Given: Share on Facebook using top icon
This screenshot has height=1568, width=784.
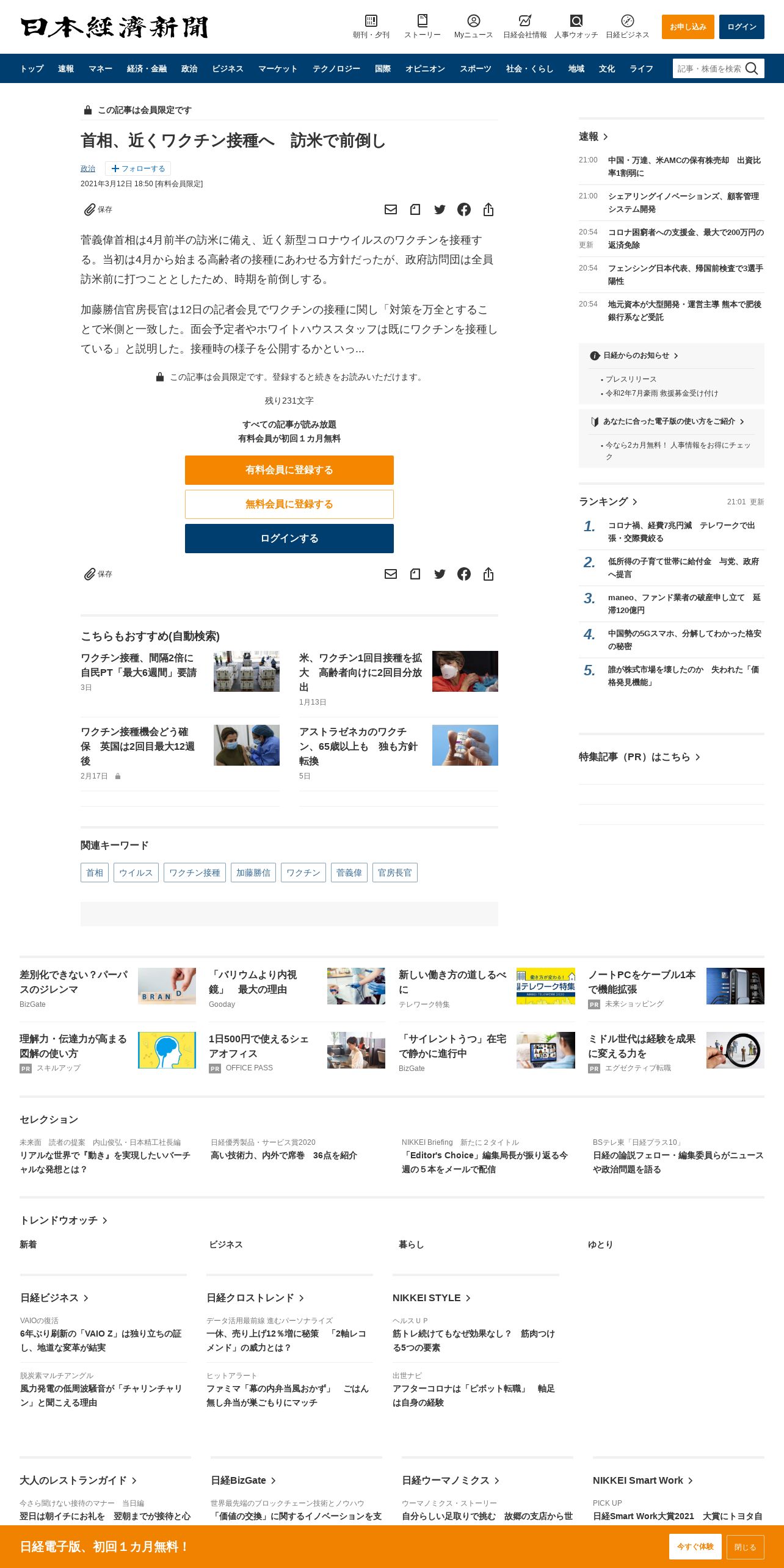Looking at the screenshot, I should pyautogui.click(x=464, y=209).
